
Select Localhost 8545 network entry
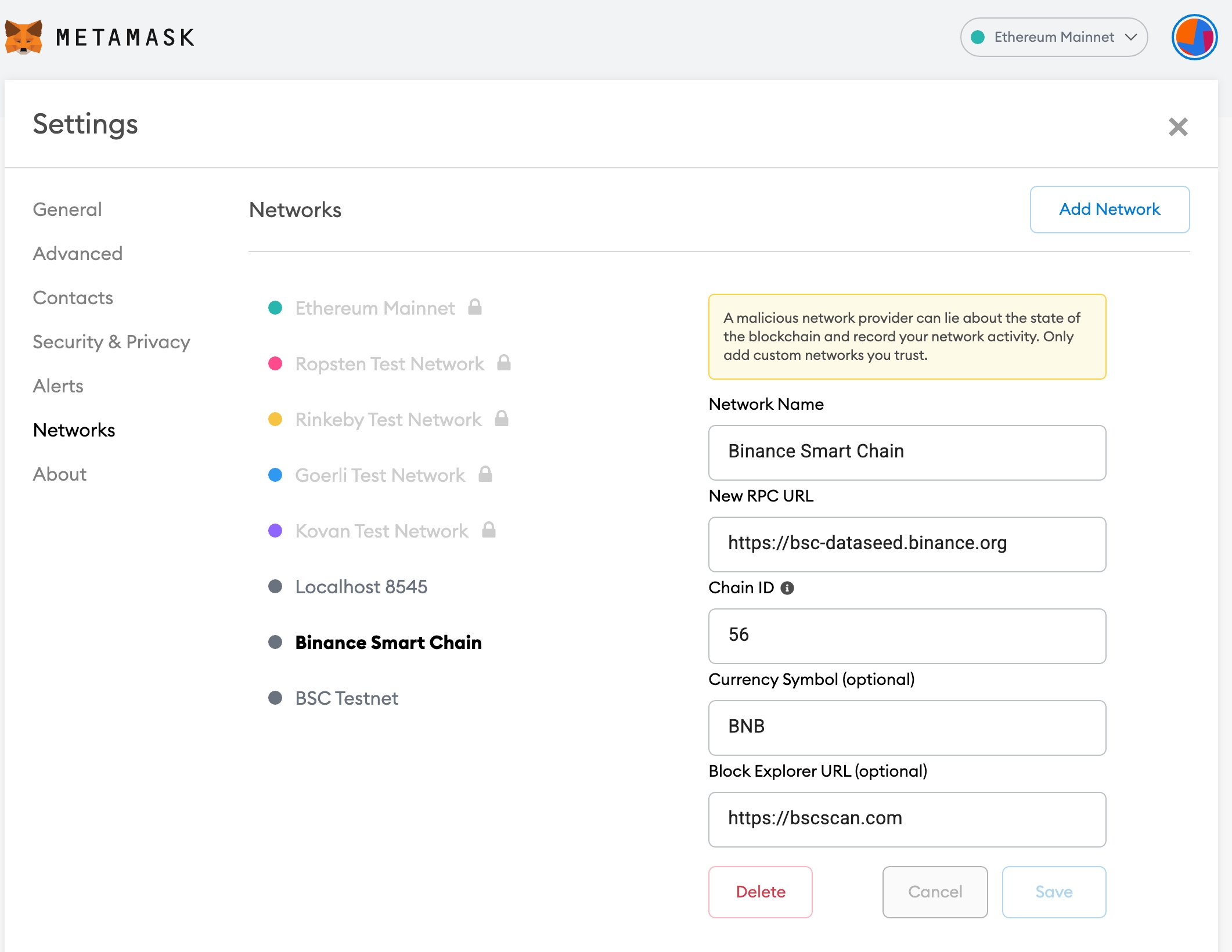(361, 587)
